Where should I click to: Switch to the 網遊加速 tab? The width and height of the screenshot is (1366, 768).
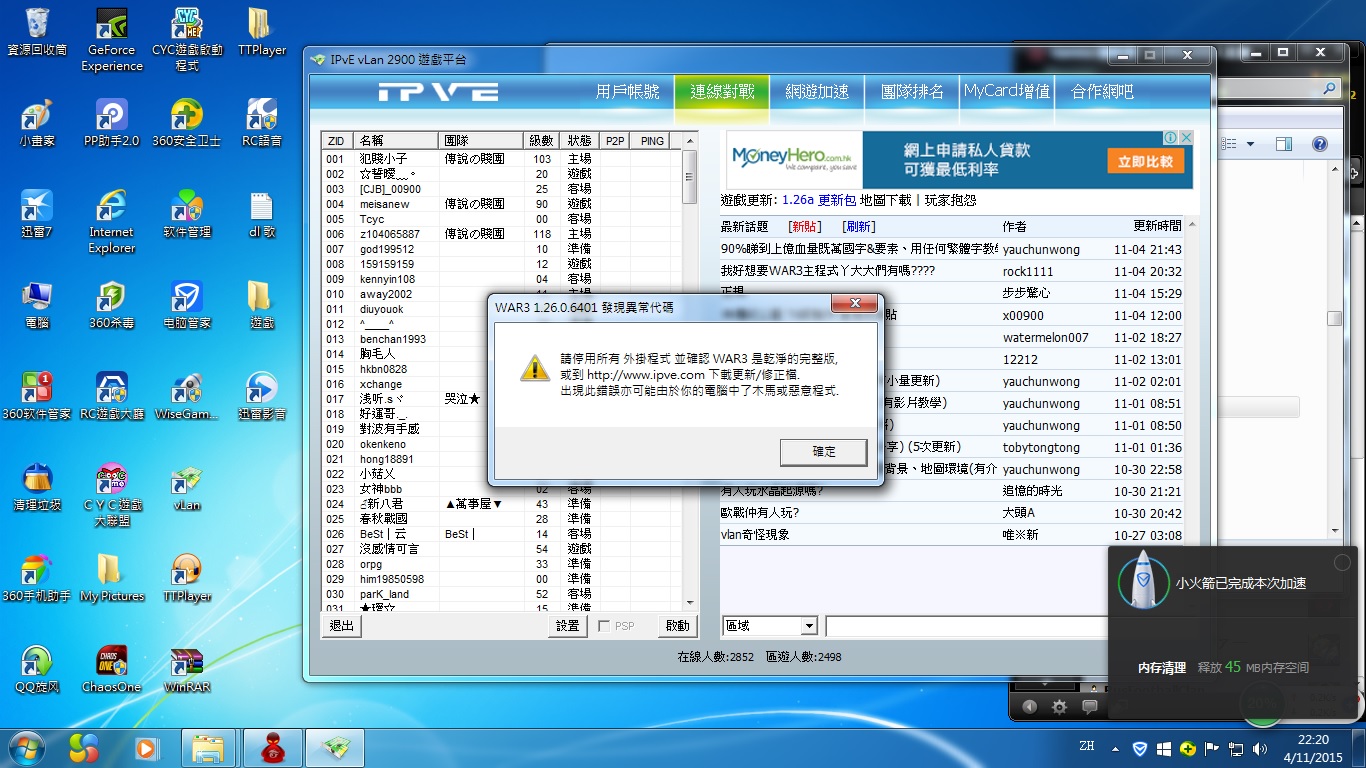816,92
